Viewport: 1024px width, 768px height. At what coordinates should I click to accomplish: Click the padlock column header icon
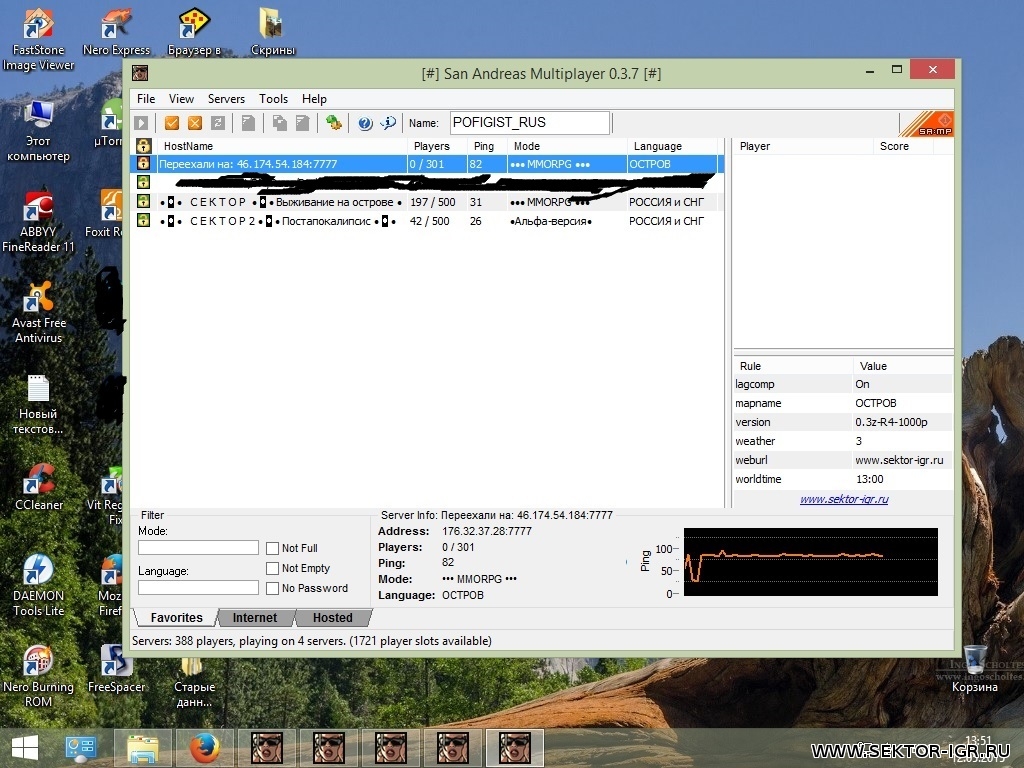[144, 146]
